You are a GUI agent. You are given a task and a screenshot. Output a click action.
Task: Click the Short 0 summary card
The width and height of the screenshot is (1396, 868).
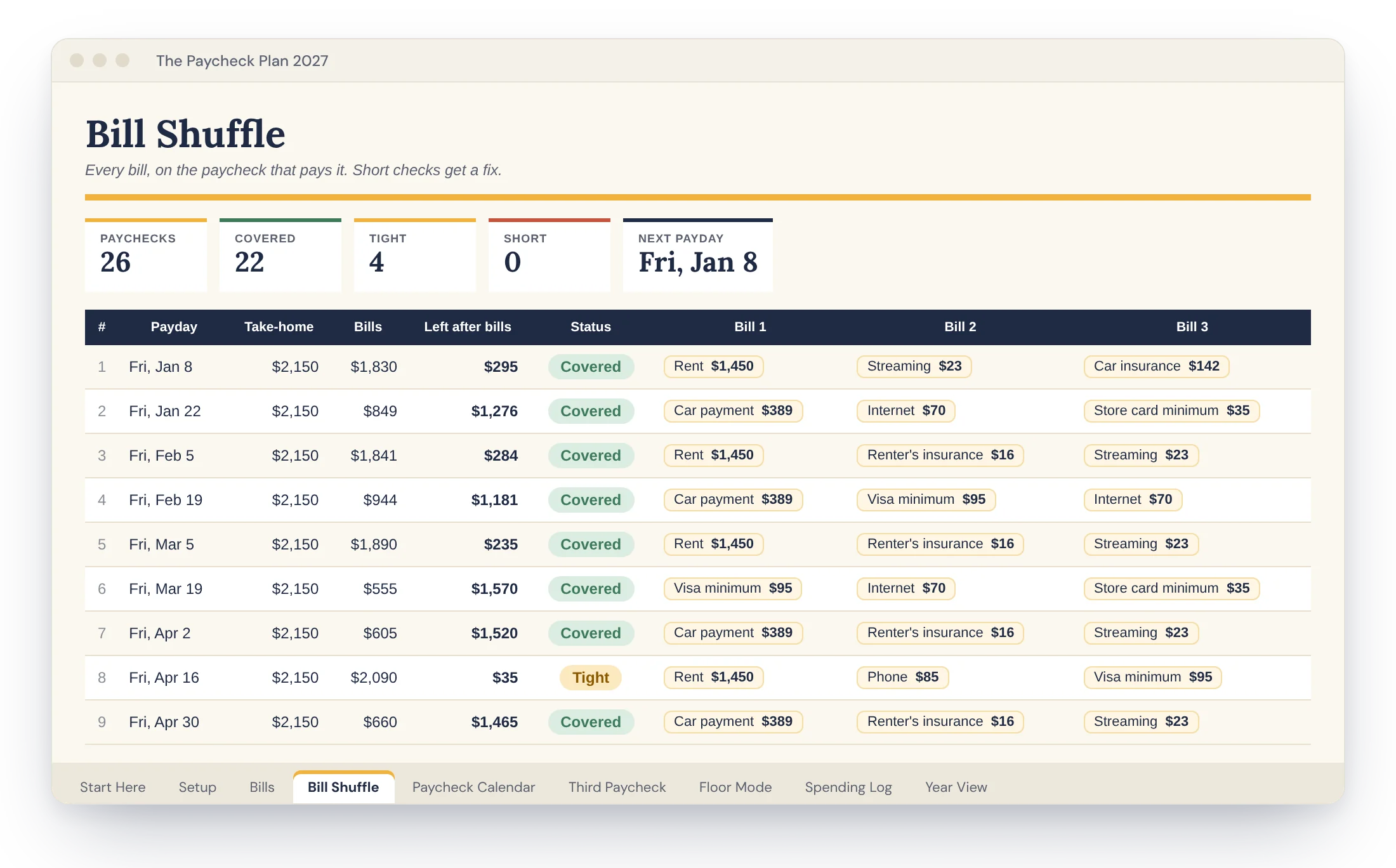(x=550, y=255)
